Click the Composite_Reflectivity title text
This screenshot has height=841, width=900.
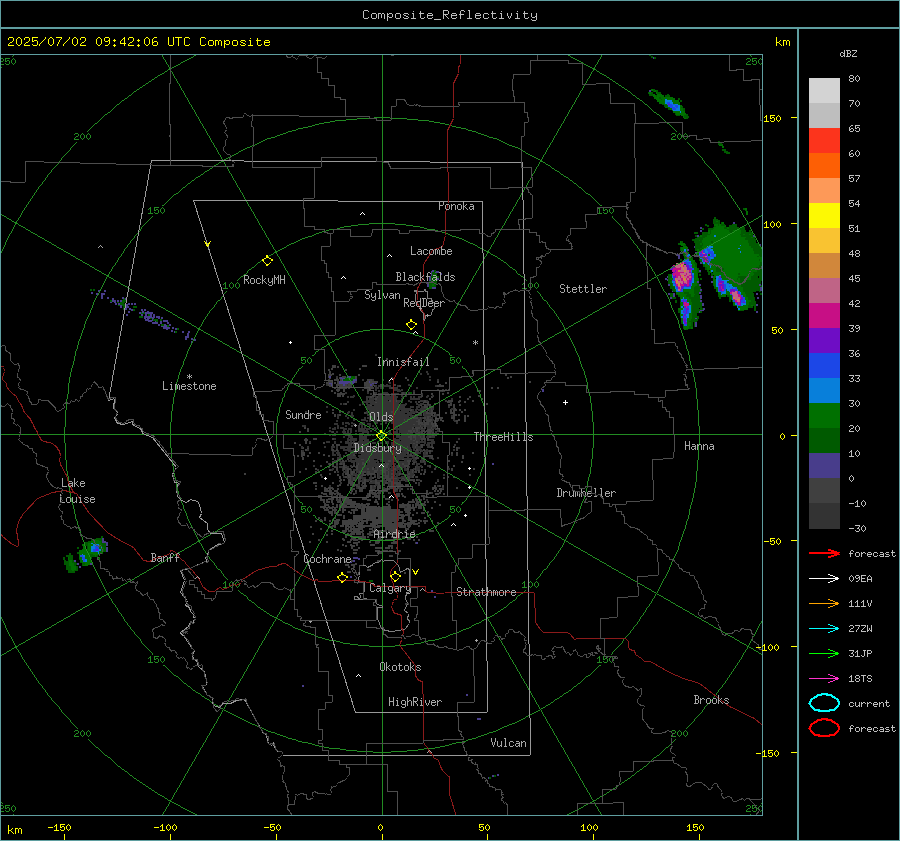pos(449,15)
